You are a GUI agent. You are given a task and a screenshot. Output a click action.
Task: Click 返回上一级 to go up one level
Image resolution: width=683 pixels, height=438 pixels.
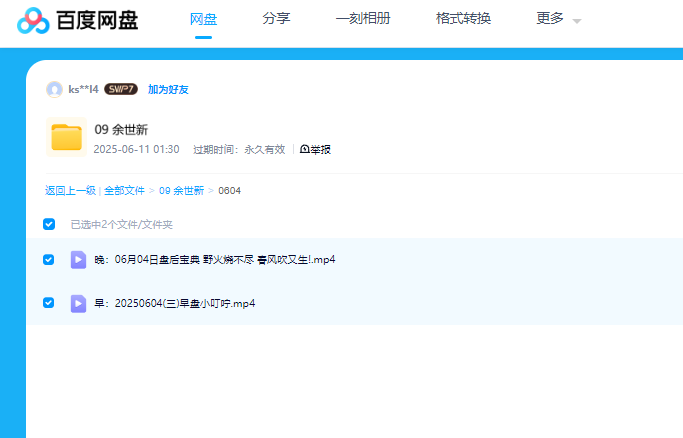(70, 190)
